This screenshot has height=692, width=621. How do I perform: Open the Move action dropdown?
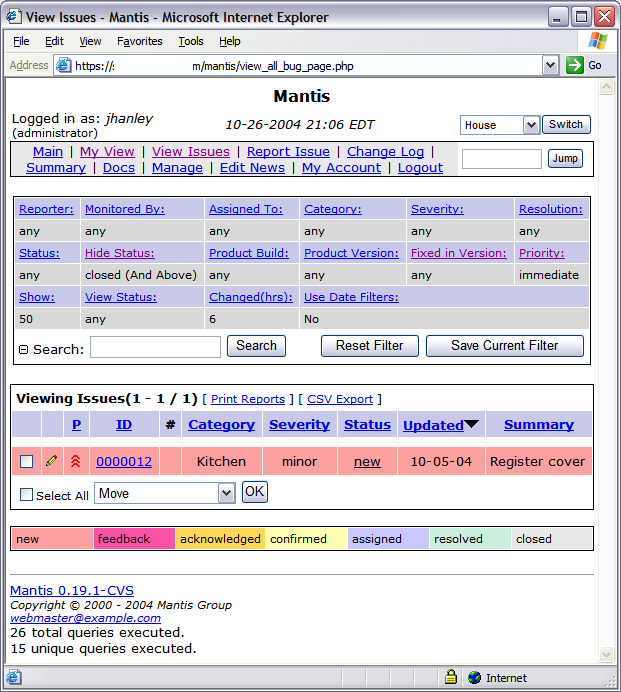(226, 493)
